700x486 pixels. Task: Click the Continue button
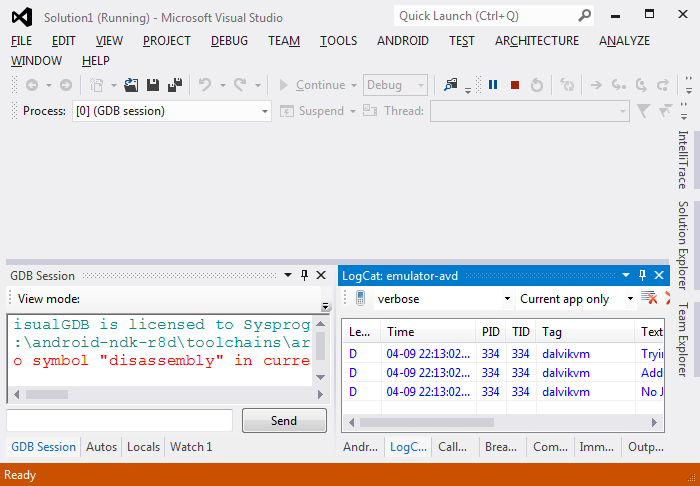[x=312, y=85]
